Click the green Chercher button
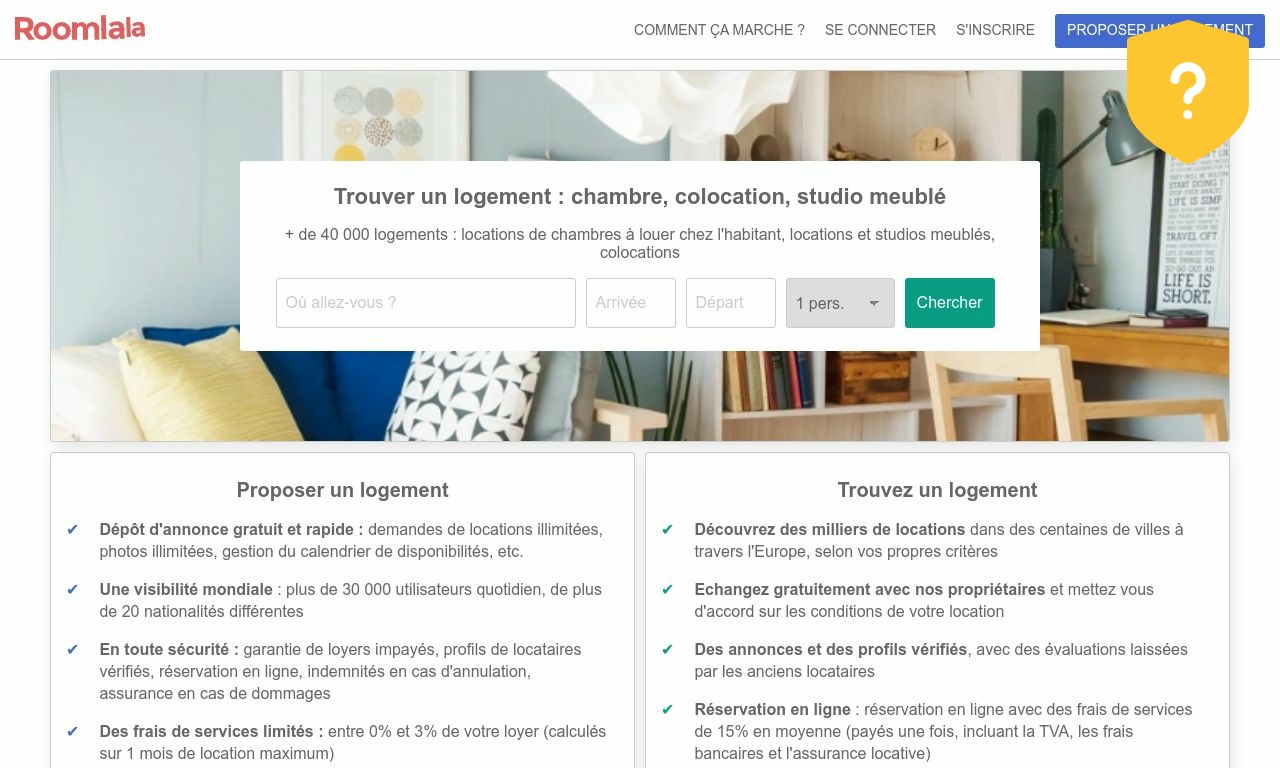Image resolution: width=1280 pixels, height=768 pixels. [x=950, y=303]
